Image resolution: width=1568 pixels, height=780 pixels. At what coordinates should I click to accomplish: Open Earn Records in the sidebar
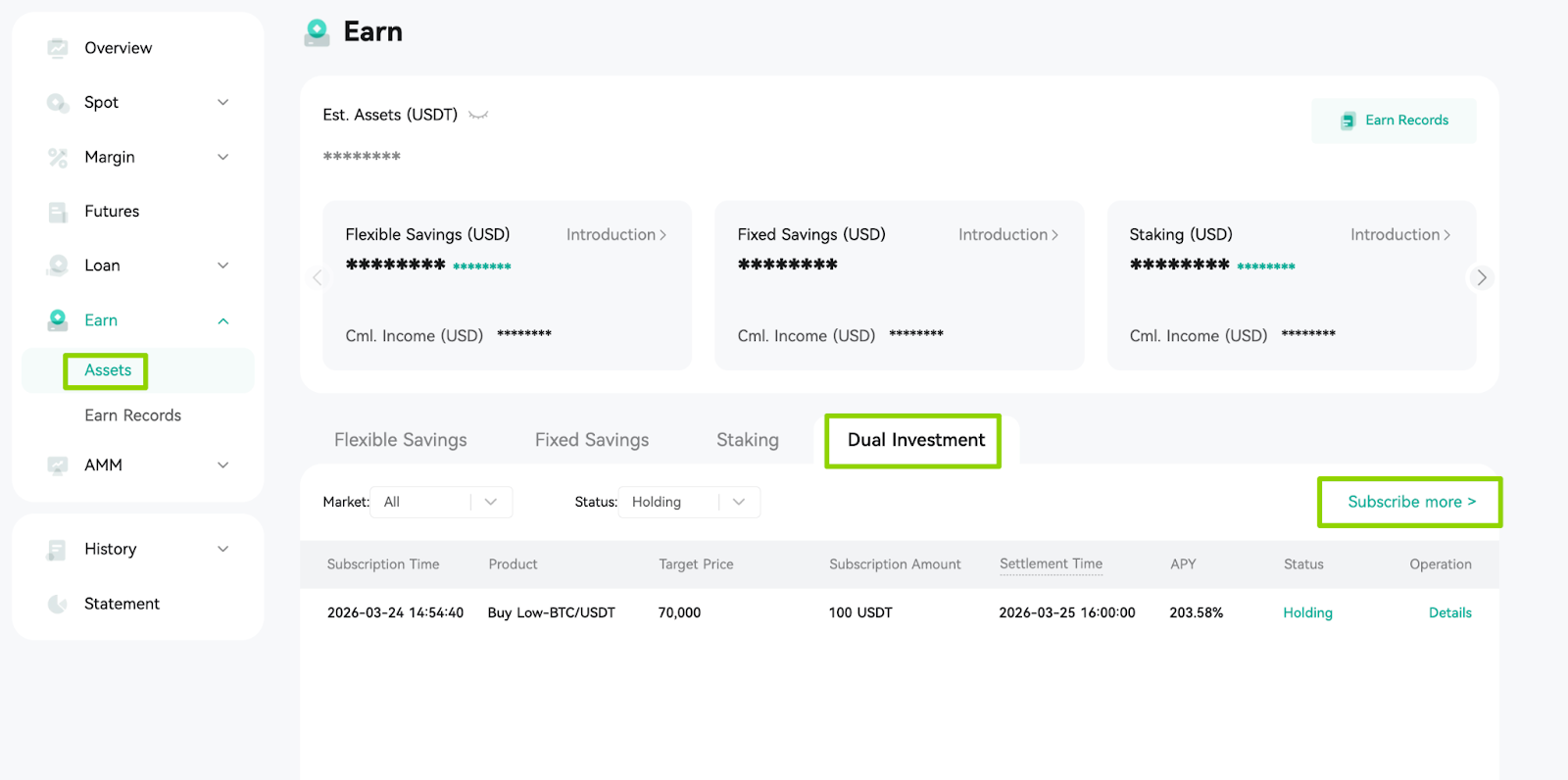(x=132, y=415)
